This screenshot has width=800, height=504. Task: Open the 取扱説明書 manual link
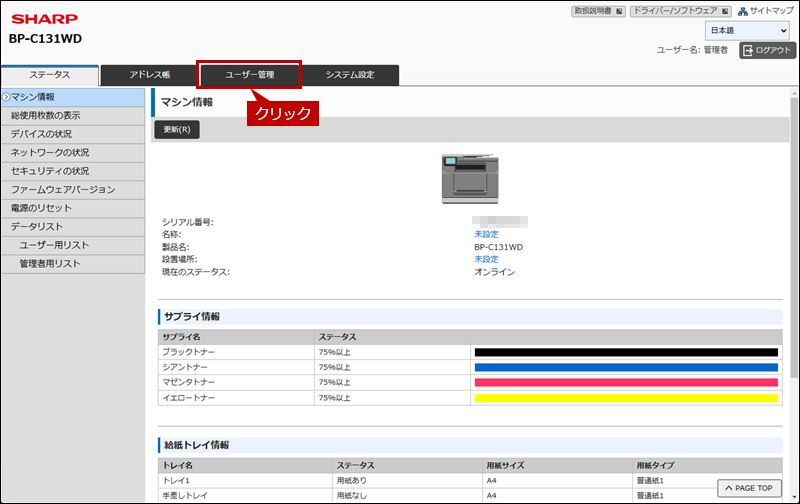(x=598, y=11)
